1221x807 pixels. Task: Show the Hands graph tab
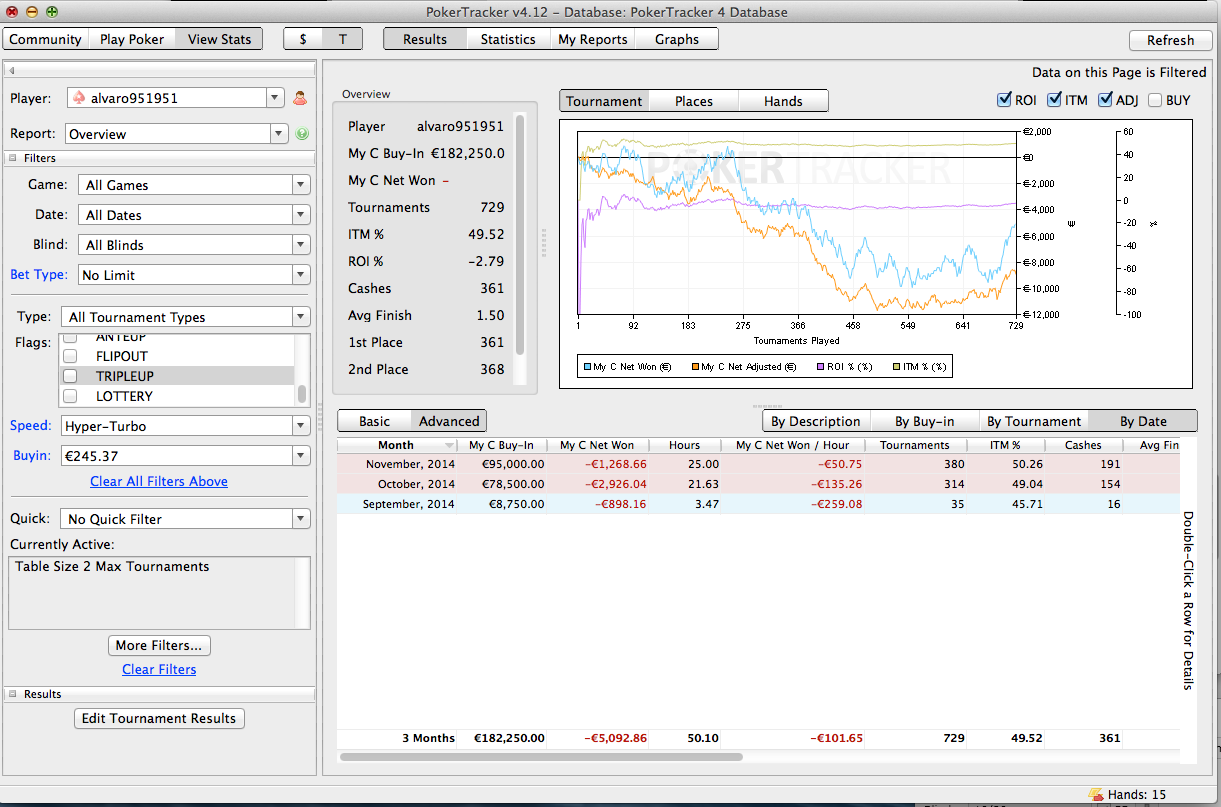click(x=783, y=101)
